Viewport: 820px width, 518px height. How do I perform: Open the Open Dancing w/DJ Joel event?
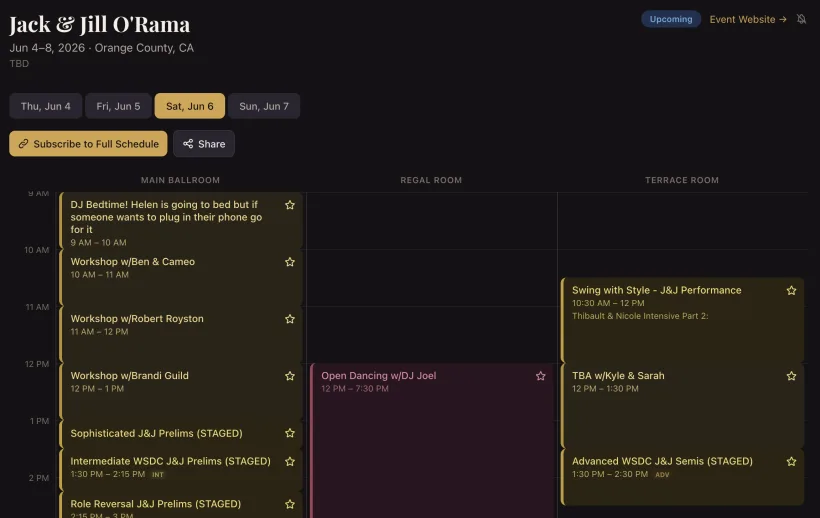(432, 441)
